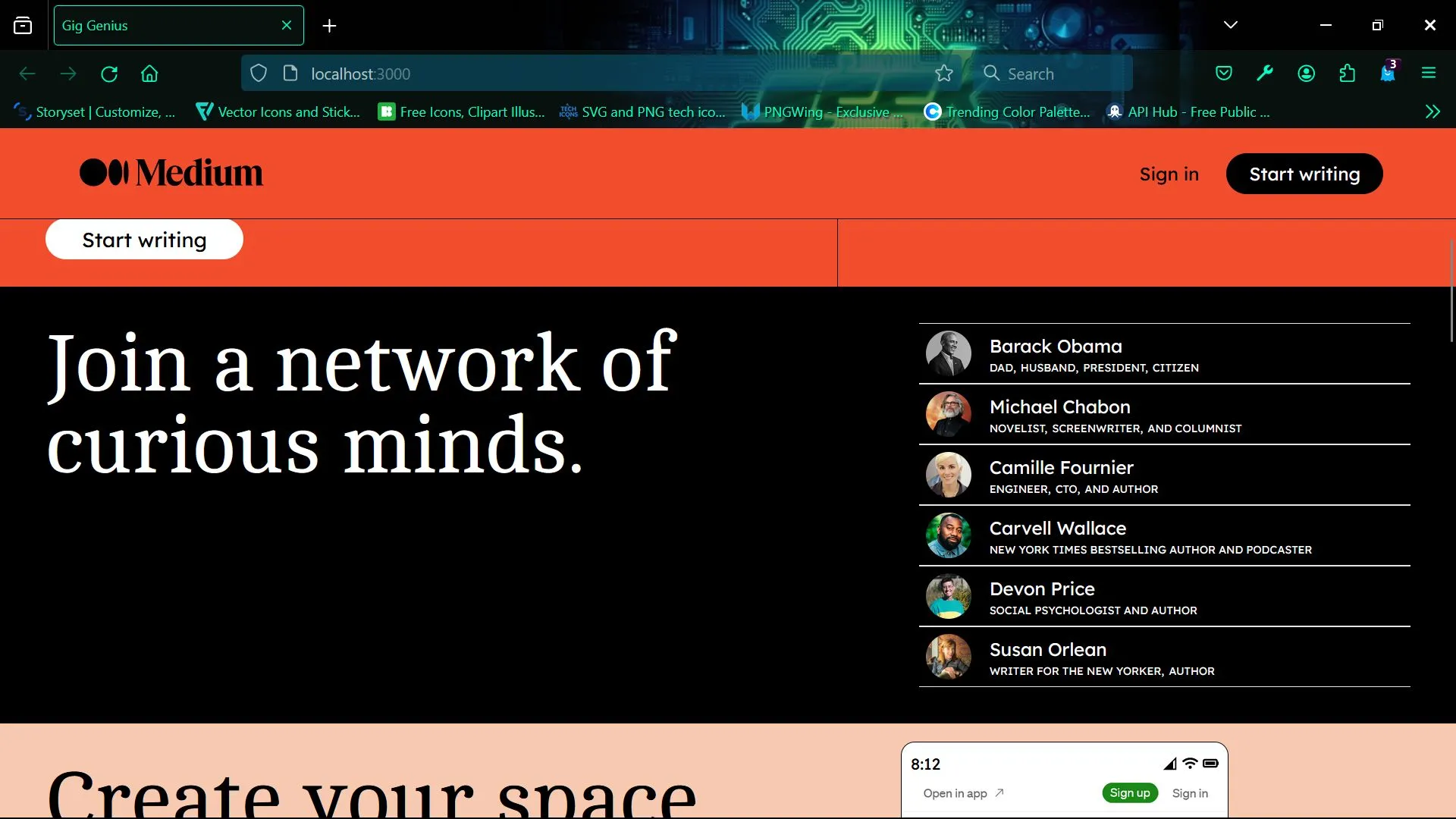The width and height of the screenshot is (1456, 819).
Task: Select the Michael Chabon name text
Action: (x=1060, y=407)
